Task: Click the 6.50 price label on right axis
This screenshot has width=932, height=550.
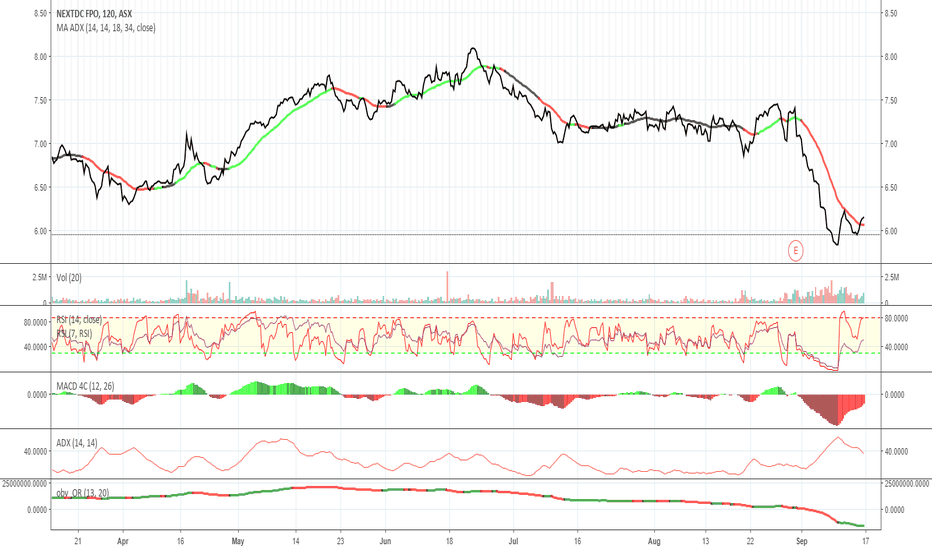Action: coord(890,187)
